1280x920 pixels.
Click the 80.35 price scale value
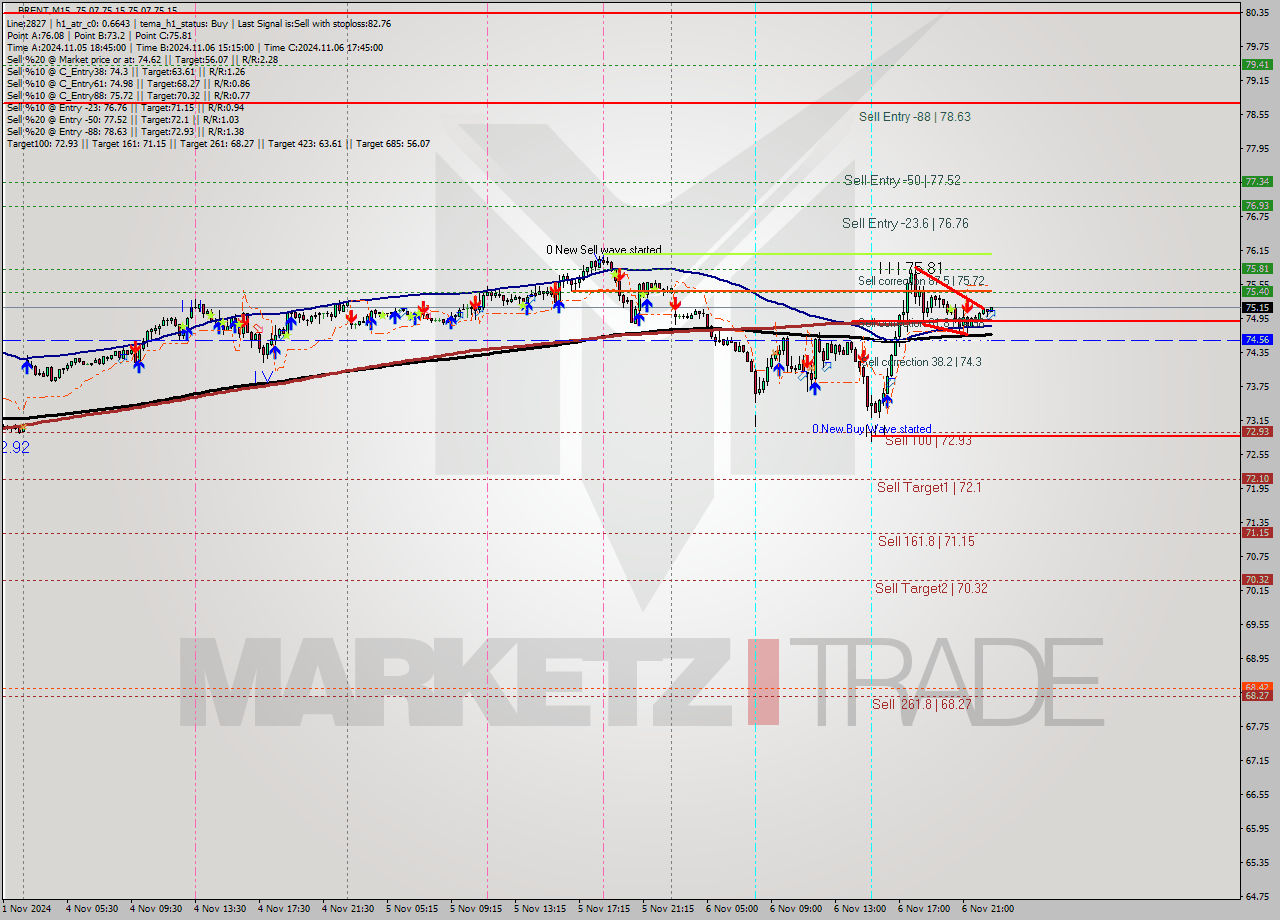[1257, 12]
